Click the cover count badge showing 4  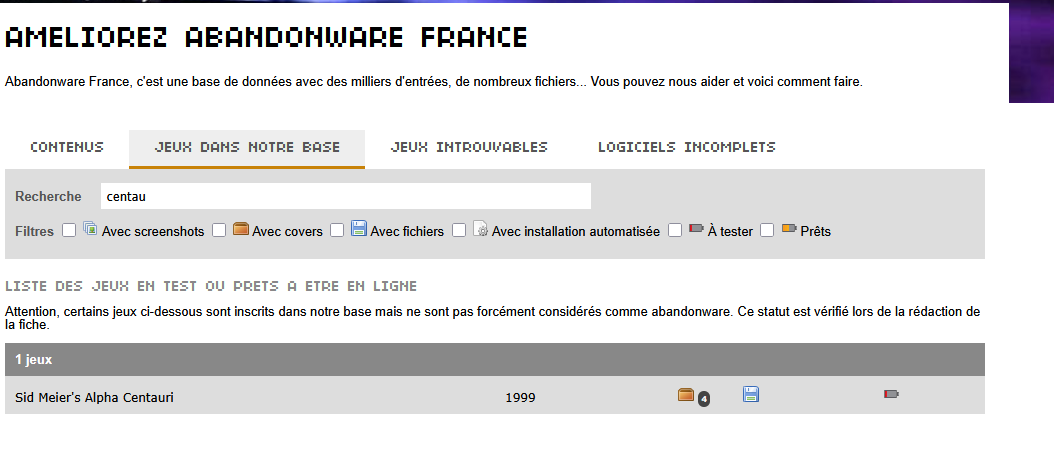704,399
